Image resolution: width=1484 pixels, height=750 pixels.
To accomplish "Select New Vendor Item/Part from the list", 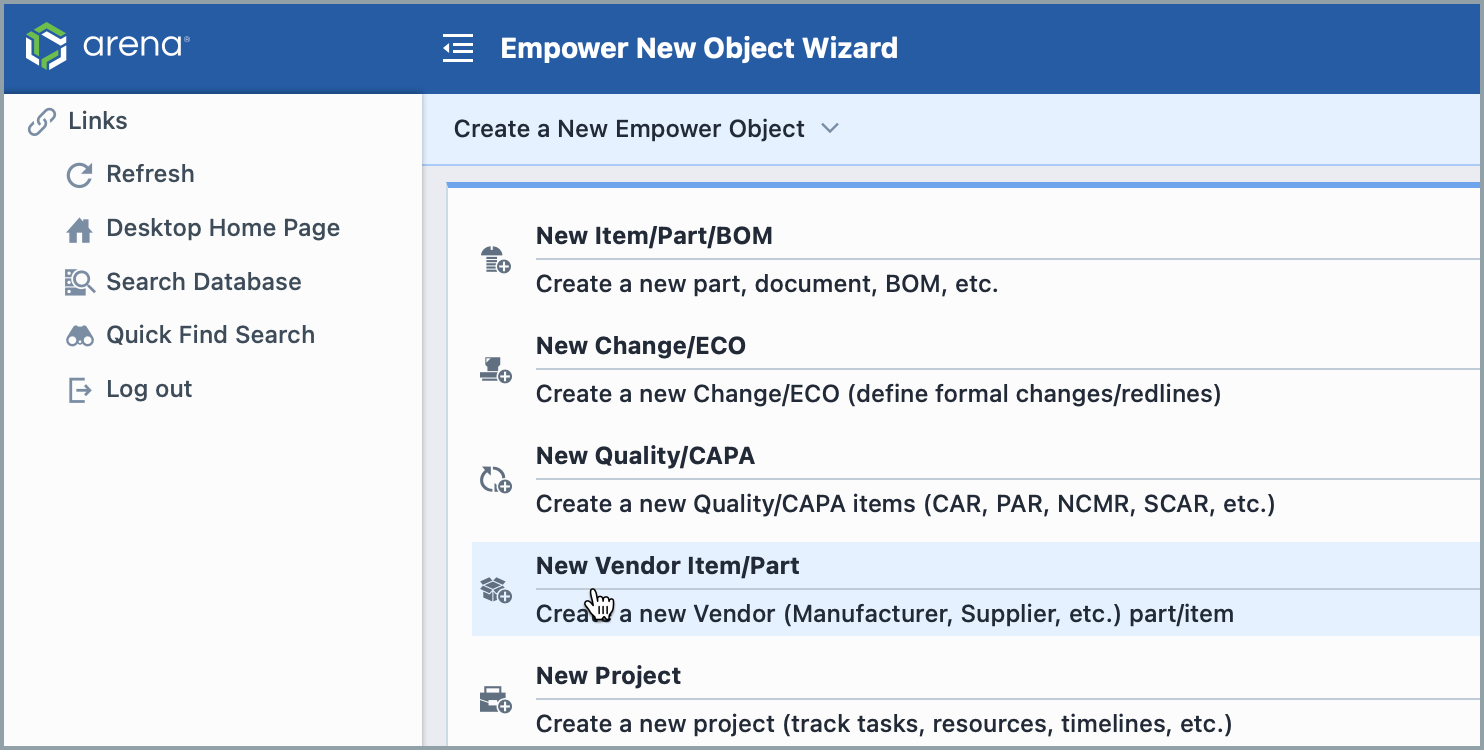I will tap(667, 565).
